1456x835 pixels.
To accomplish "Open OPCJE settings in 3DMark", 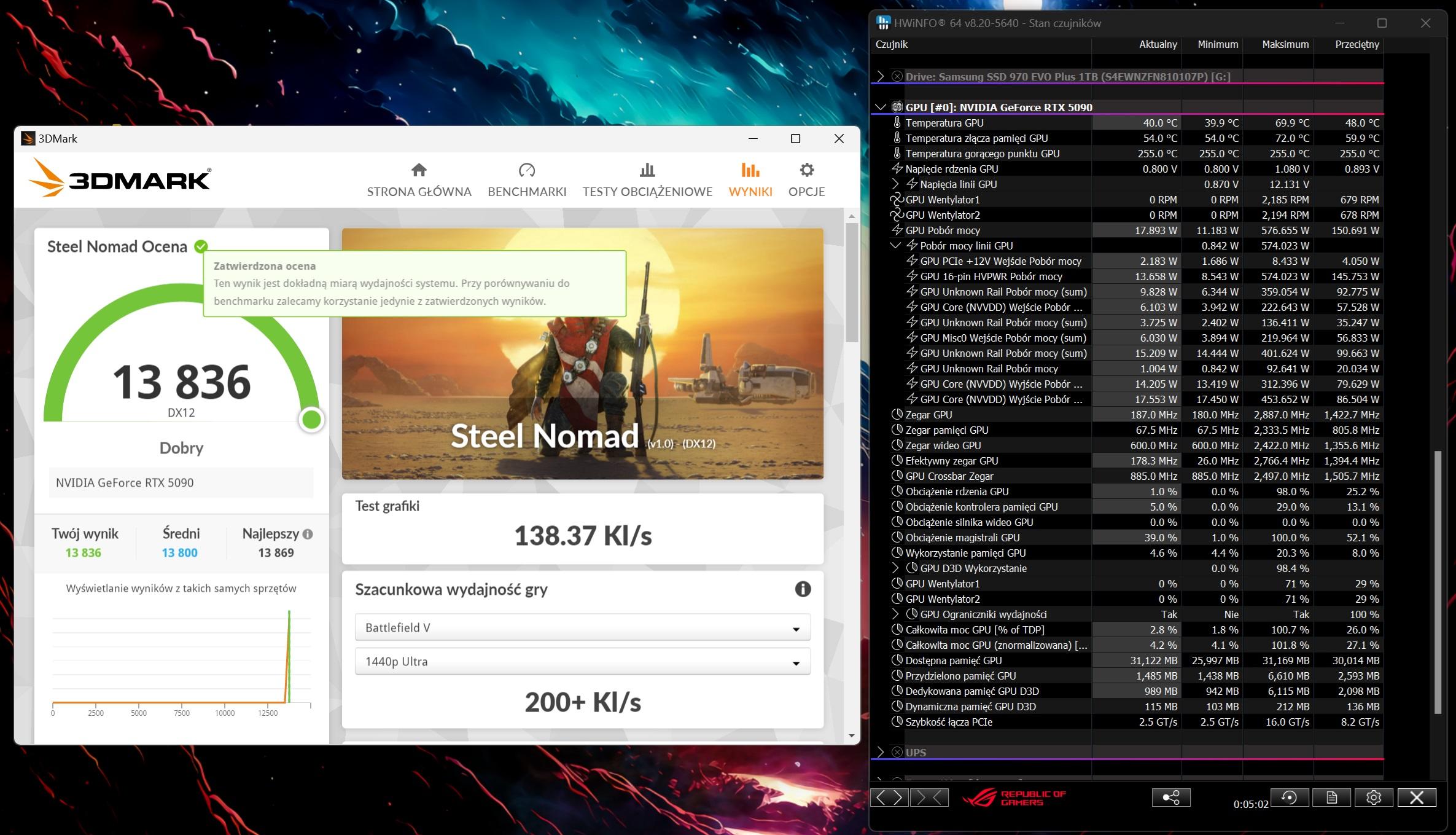I will click(x=806, y=180).
